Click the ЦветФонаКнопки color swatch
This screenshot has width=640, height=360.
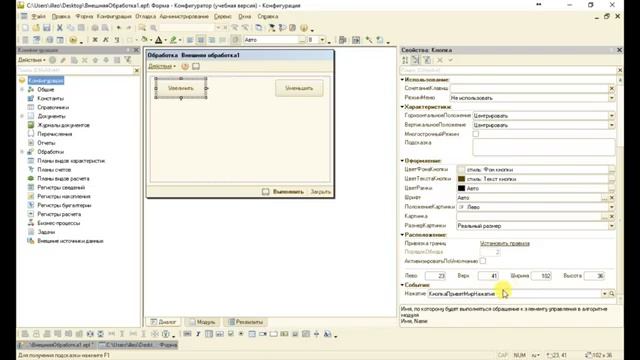(x=461, y=169)
